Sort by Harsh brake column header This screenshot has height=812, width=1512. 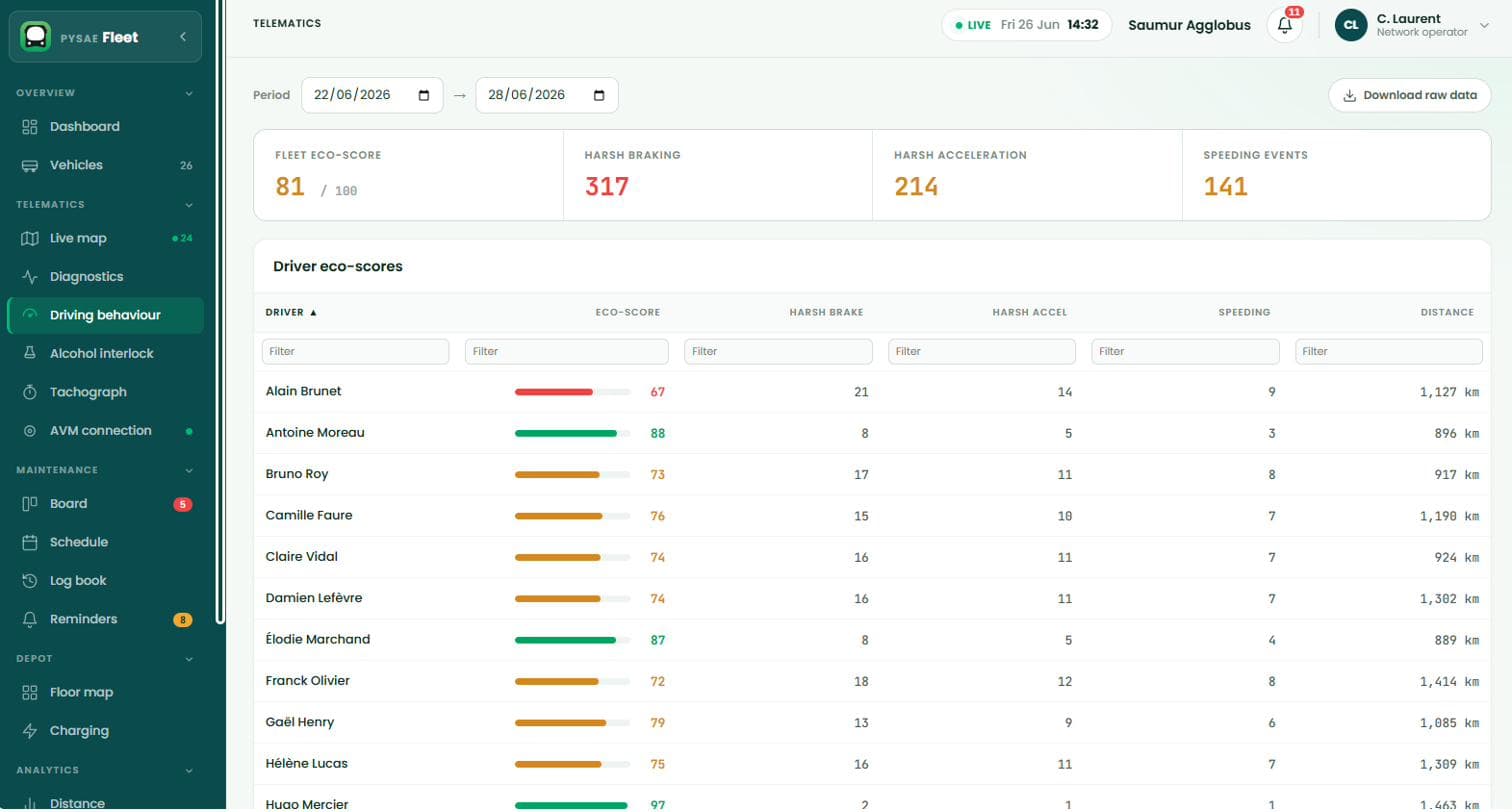(826, 312)
